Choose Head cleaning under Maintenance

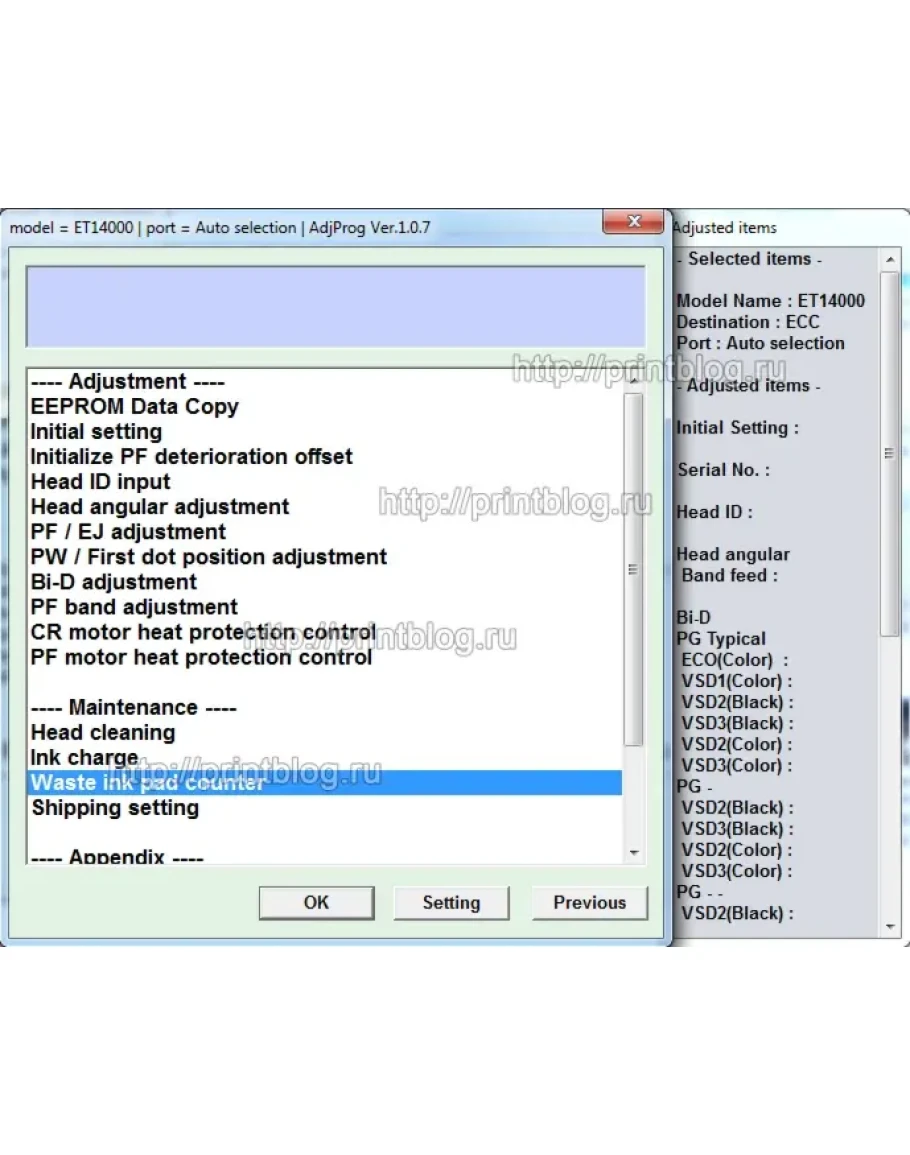pyautogui.click(x=103, y=733)
